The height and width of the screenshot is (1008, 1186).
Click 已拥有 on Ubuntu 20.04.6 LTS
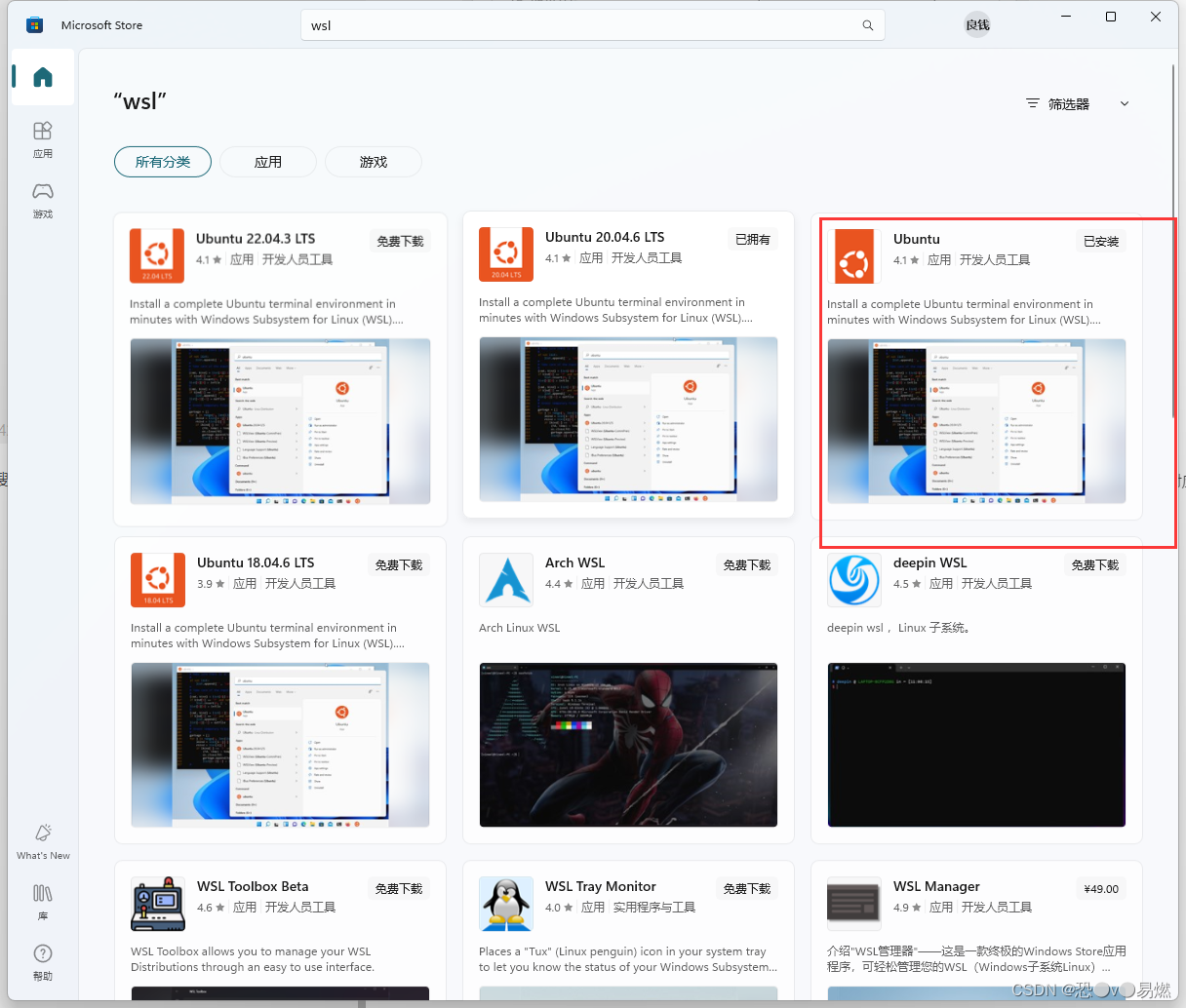(753, 240)
